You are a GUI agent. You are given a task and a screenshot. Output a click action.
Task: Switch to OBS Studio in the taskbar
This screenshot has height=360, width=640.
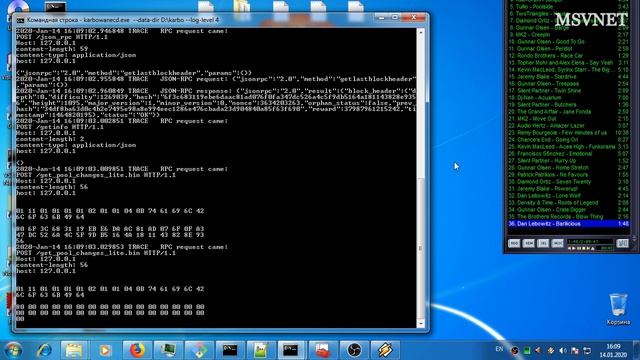[353, 350]
